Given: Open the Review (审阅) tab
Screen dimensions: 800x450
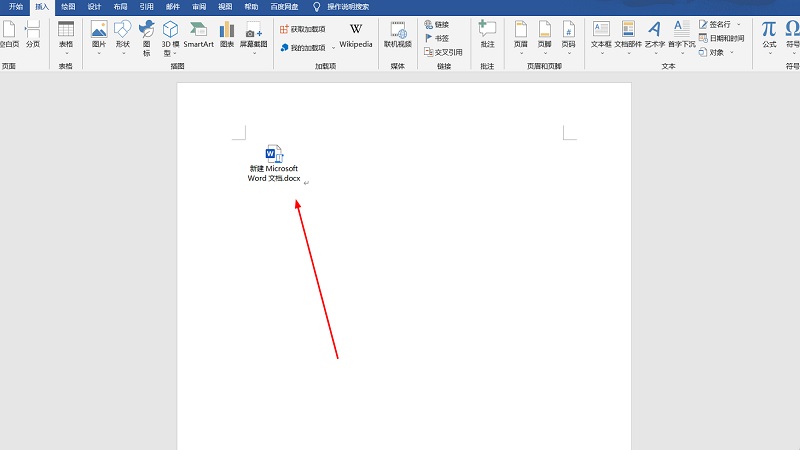Looking at the screenshot, I should [x=199, y=7].
